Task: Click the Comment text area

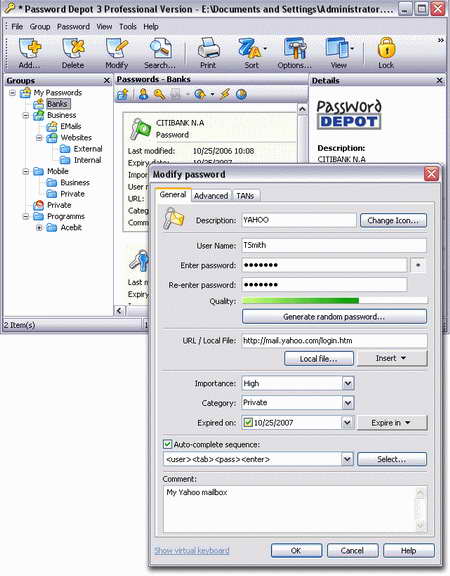Action: point(294,509)
